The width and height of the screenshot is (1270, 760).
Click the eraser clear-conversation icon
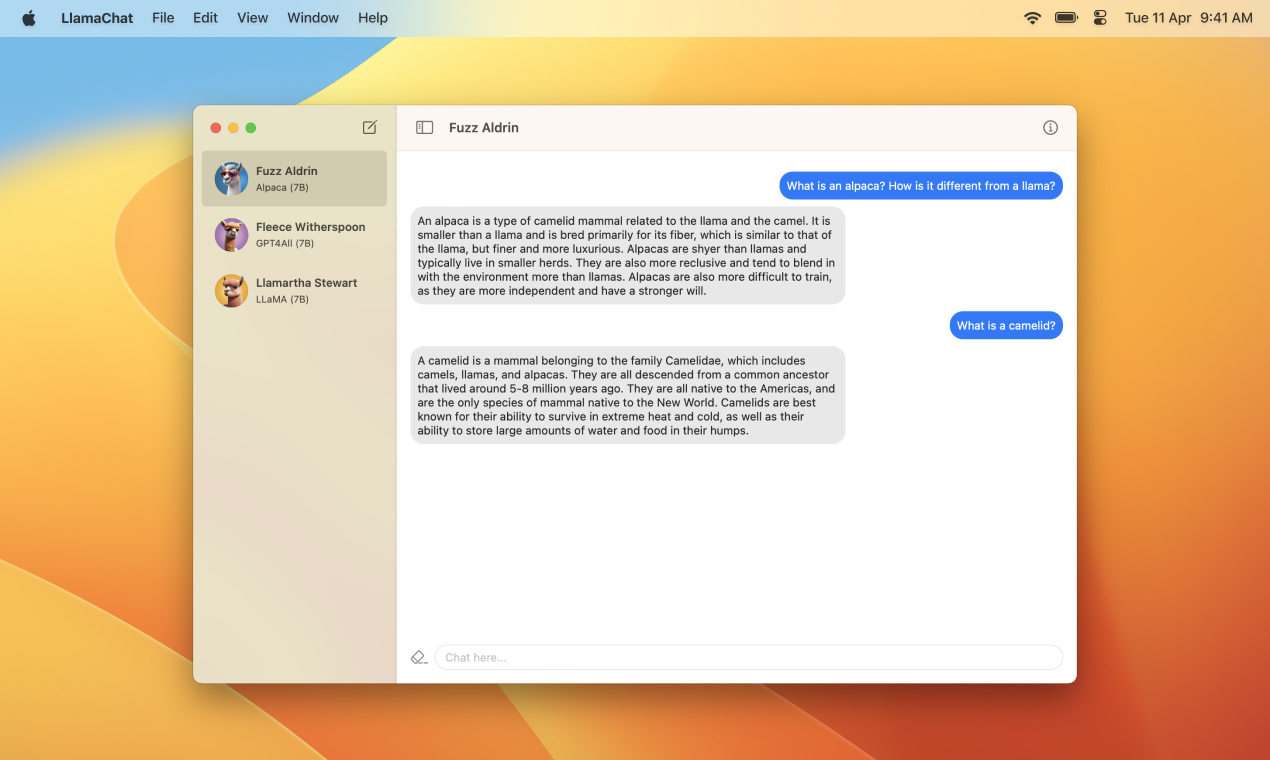pos(419,657)
